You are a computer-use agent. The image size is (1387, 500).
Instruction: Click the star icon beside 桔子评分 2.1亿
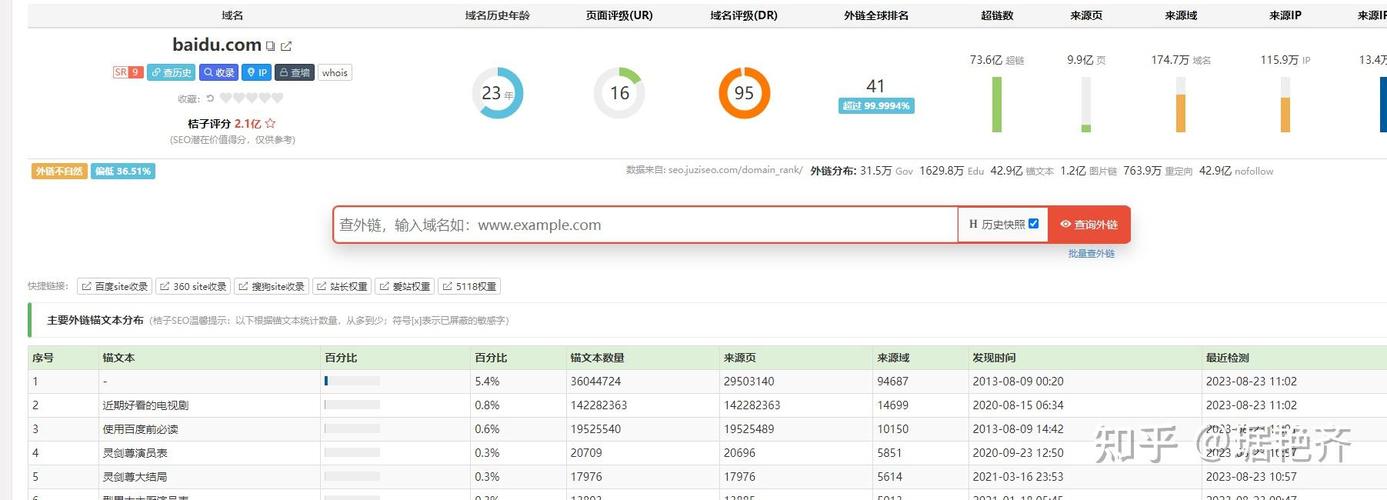270,124
